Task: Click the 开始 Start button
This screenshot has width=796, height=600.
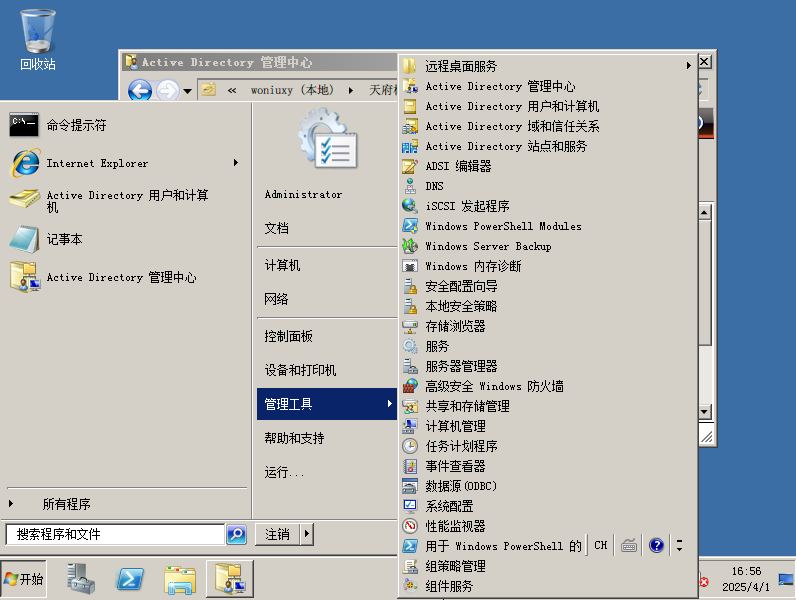Action: pyautogui.click(x=23, y=579)
